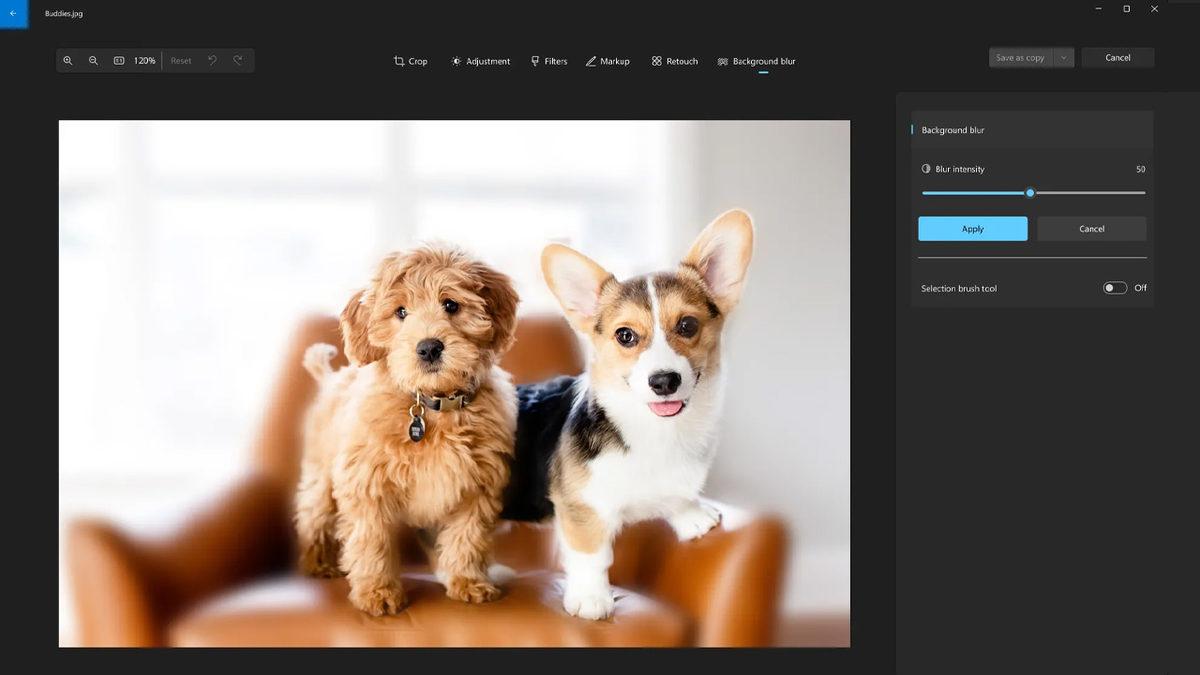Image resolution: width=1200 pixels, height=675 pixels.
Task: Open the Filters tool
Action: (548, 61)
